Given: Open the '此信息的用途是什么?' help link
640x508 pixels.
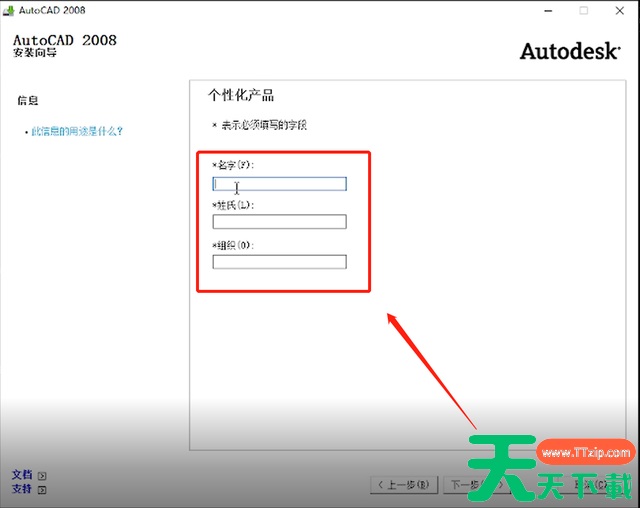Looking at the screenshot, I should tap(77, 131).
